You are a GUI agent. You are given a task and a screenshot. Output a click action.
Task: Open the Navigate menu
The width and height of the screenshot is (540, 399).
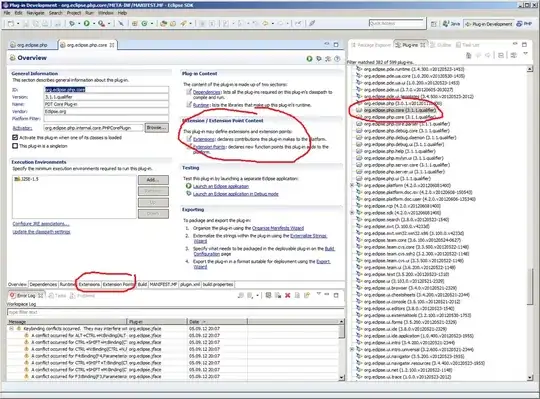pos(35,13)
